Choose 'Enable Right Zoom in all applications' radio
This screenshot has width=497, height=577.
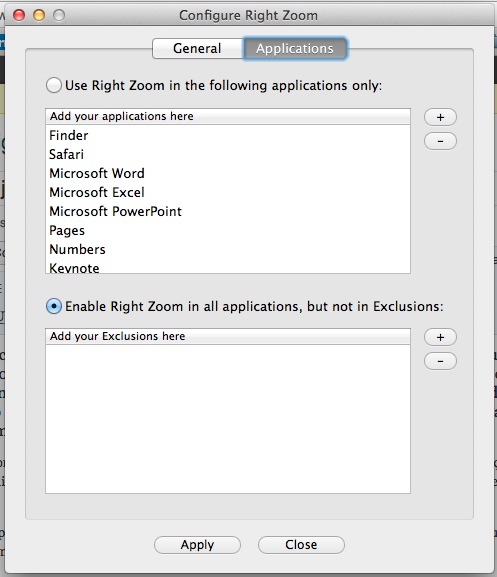coord(54,306)
